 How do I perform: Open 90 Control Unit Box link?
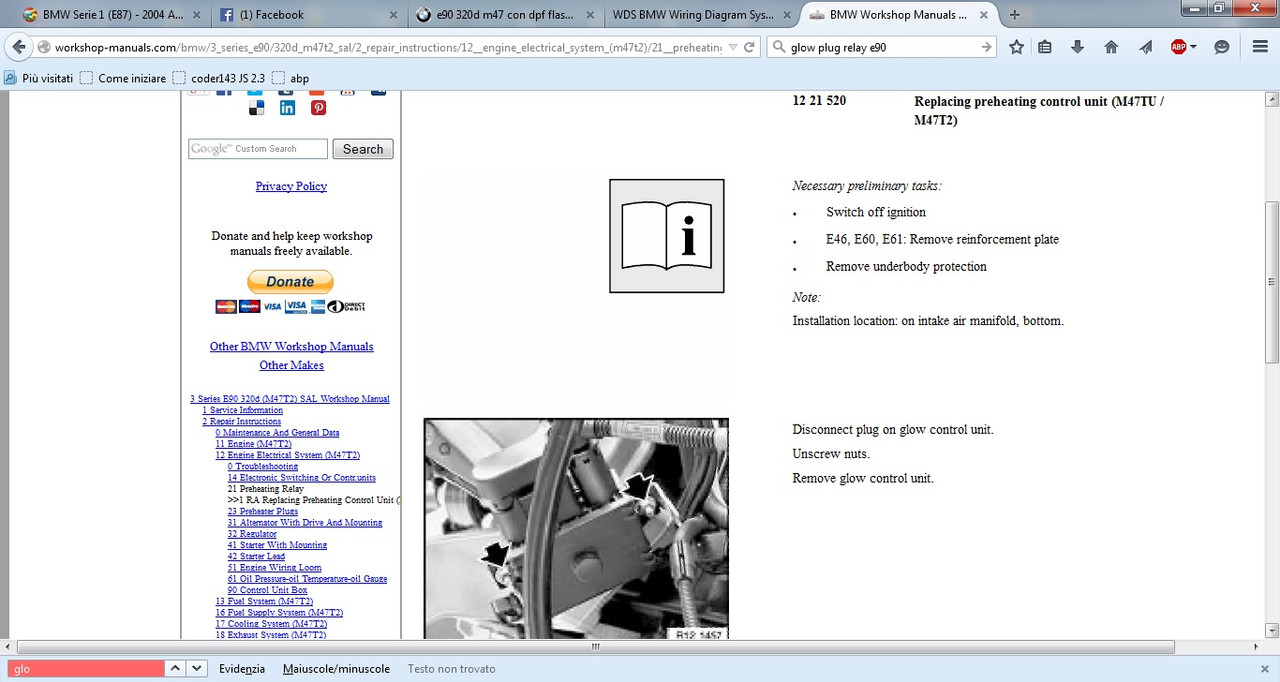pos(268,590)
